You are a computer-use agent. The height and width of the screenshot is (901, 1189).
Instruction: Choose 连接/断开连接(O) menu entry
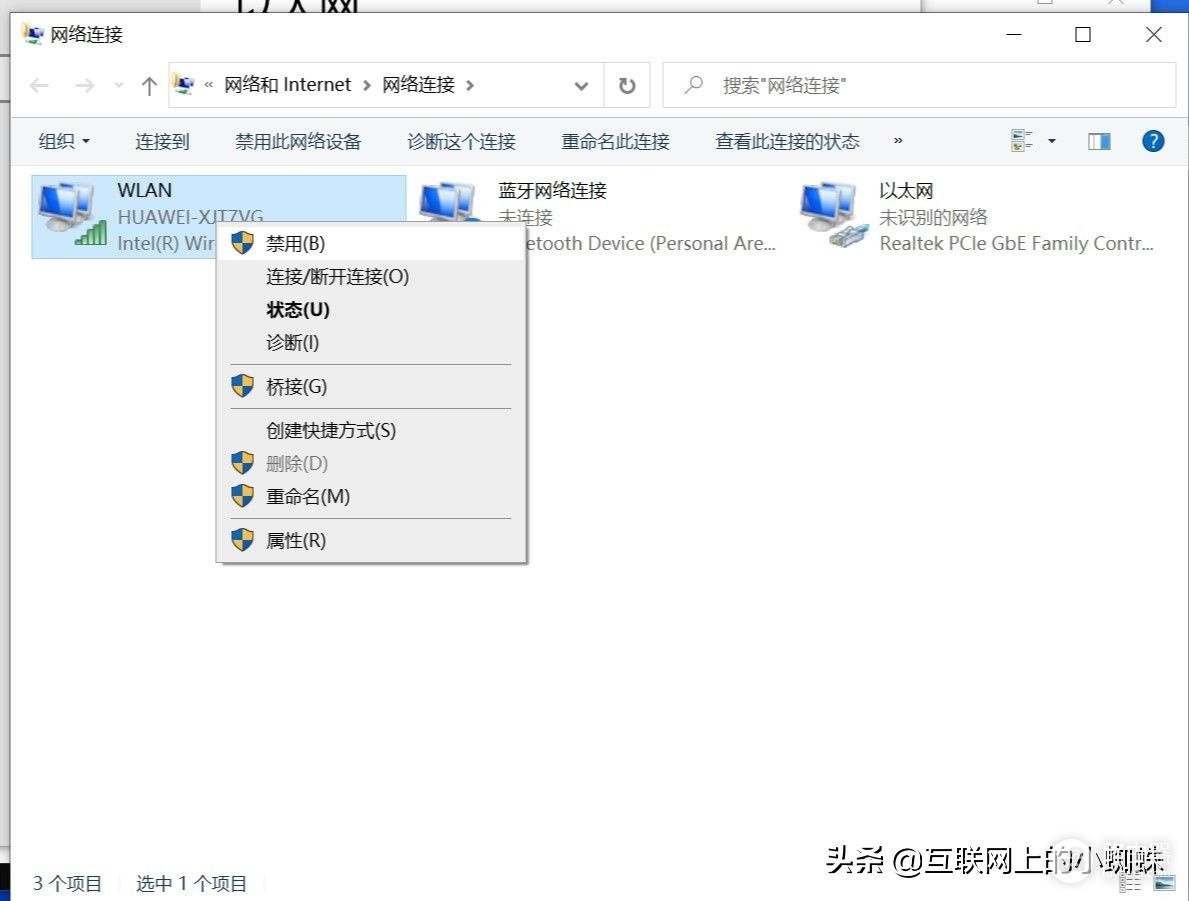coord(371,277)
